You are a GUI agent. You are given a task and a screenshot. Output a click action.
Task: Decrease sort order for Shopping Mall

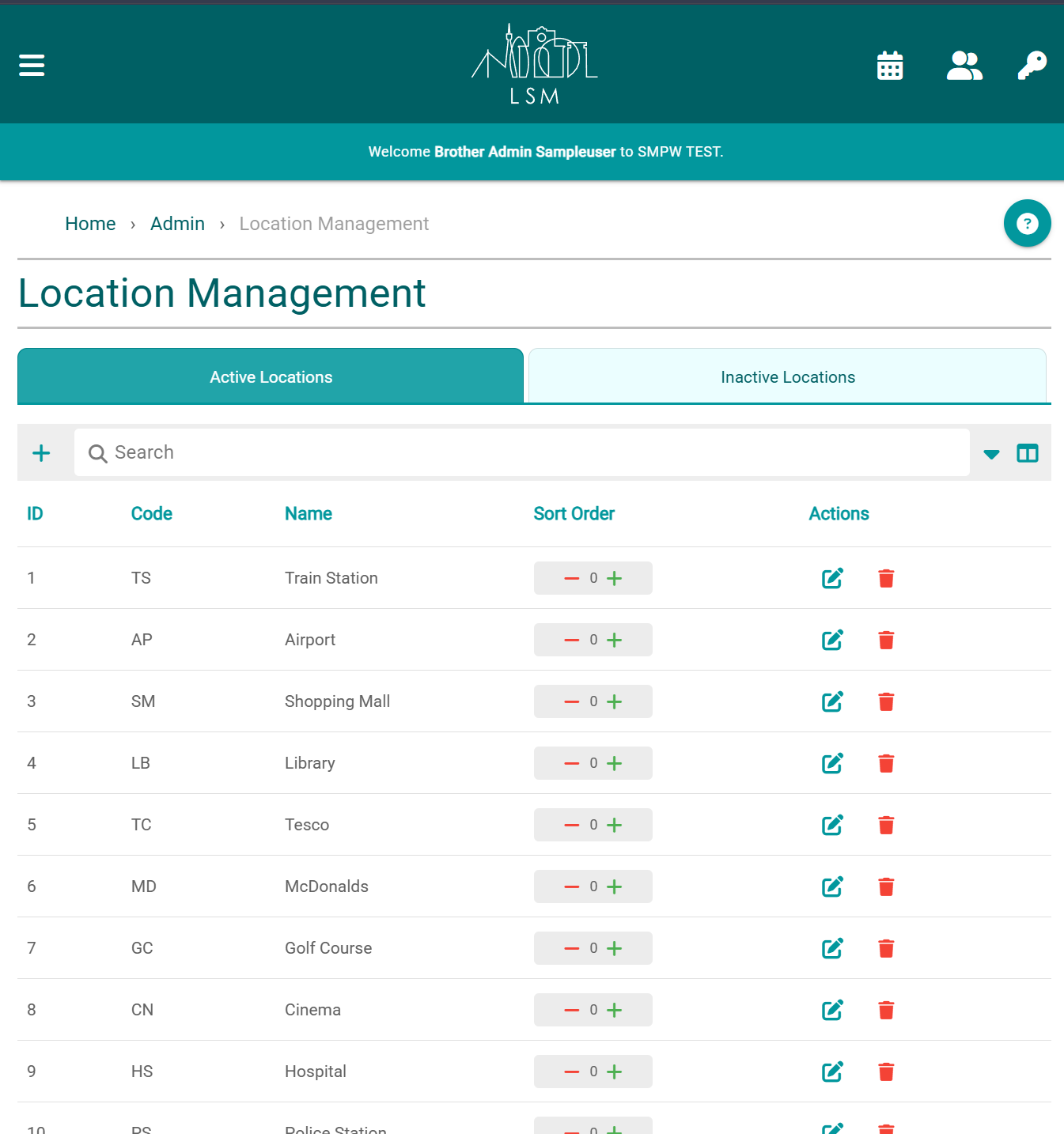tap(571, 701)
